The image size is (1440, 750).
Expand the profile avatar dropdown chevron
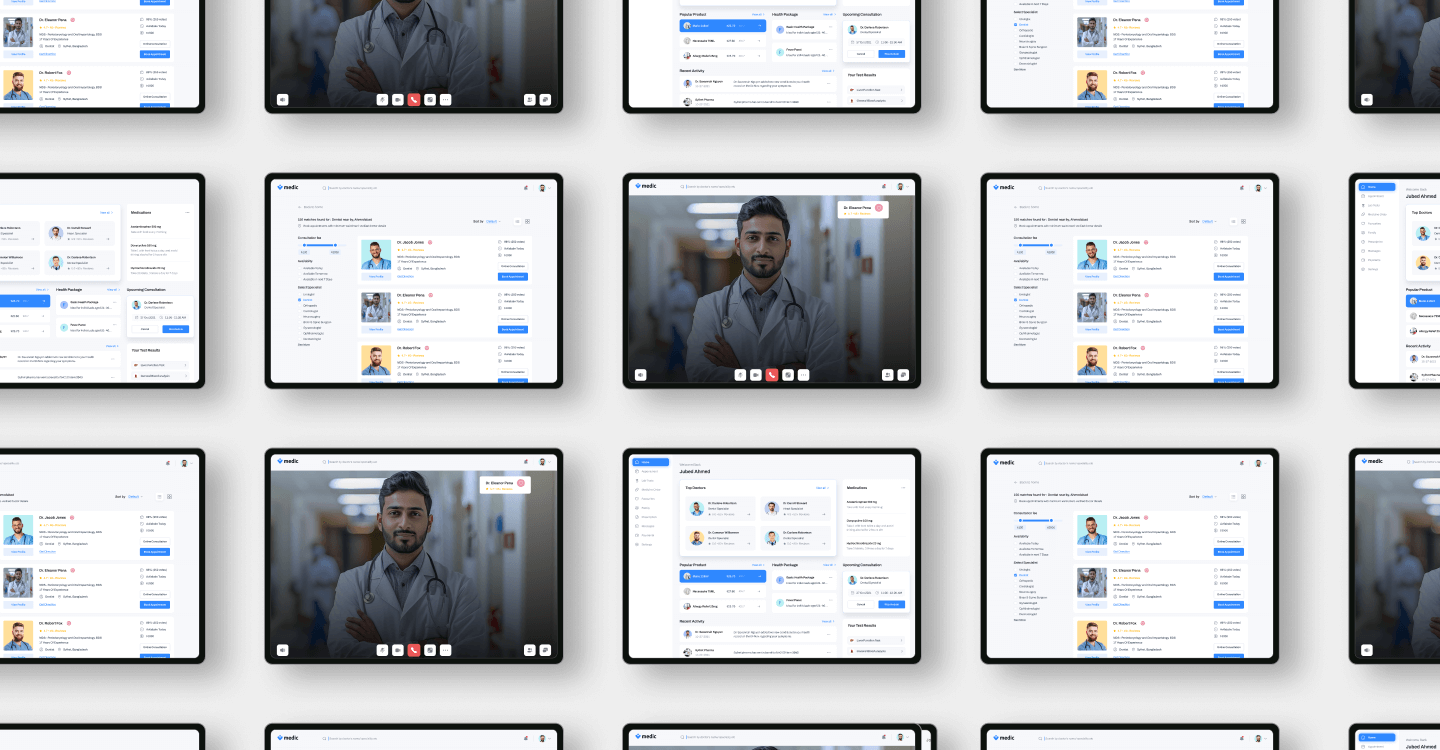[550, 187]
